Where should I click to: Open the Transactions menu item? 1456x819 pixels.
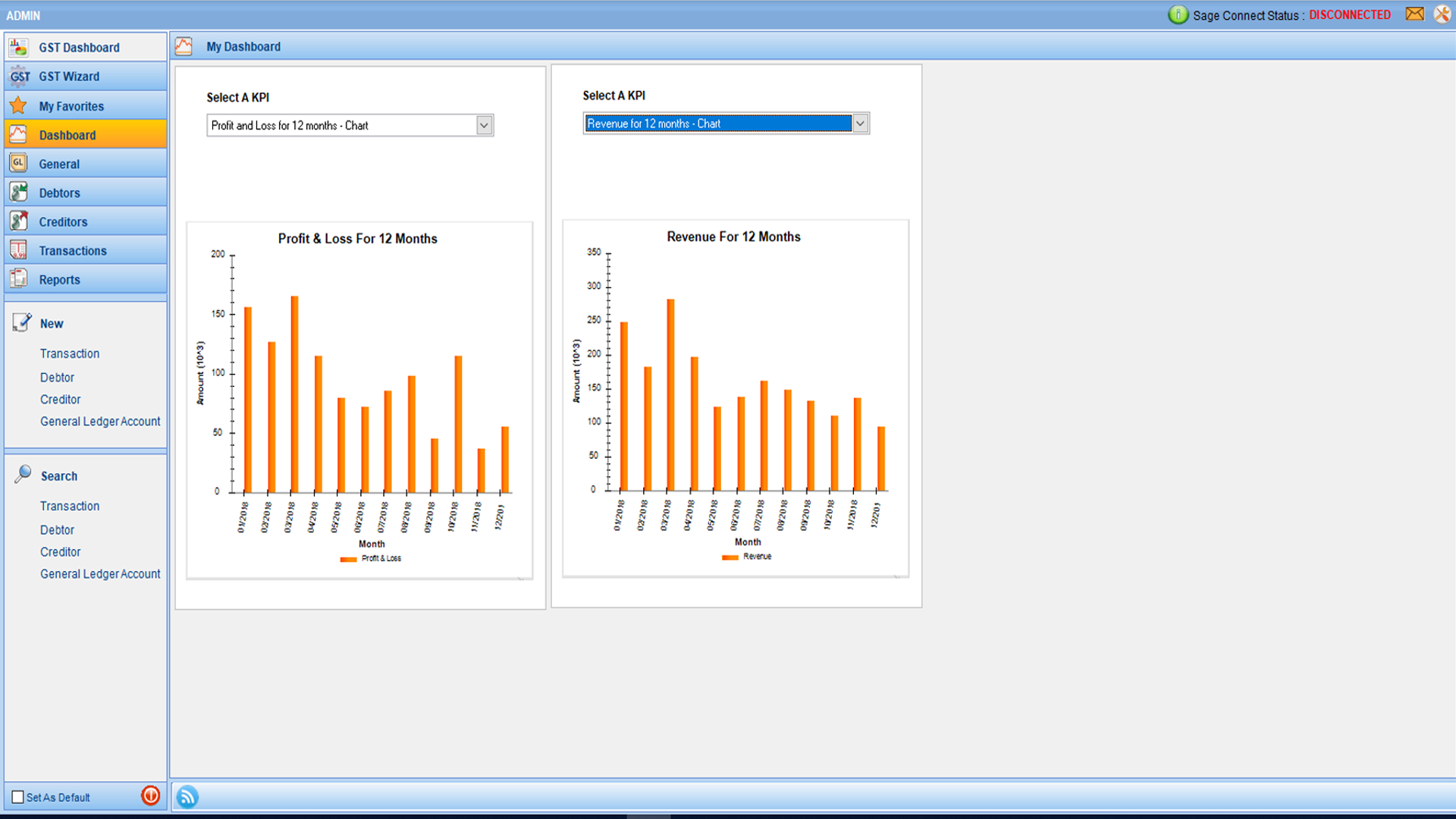click(73, 251)
